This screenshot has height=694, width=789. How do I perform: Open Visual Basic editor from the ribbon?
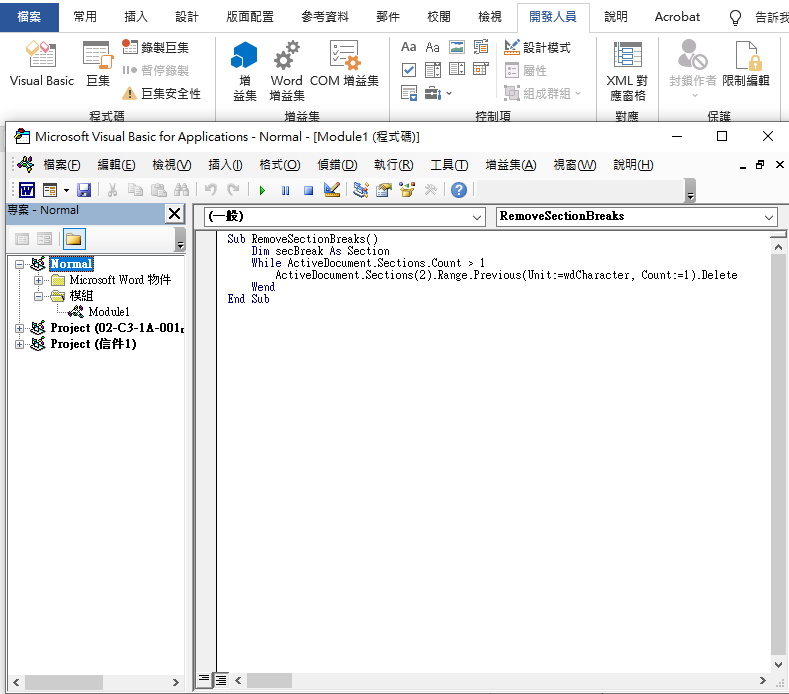pos(42,63)
